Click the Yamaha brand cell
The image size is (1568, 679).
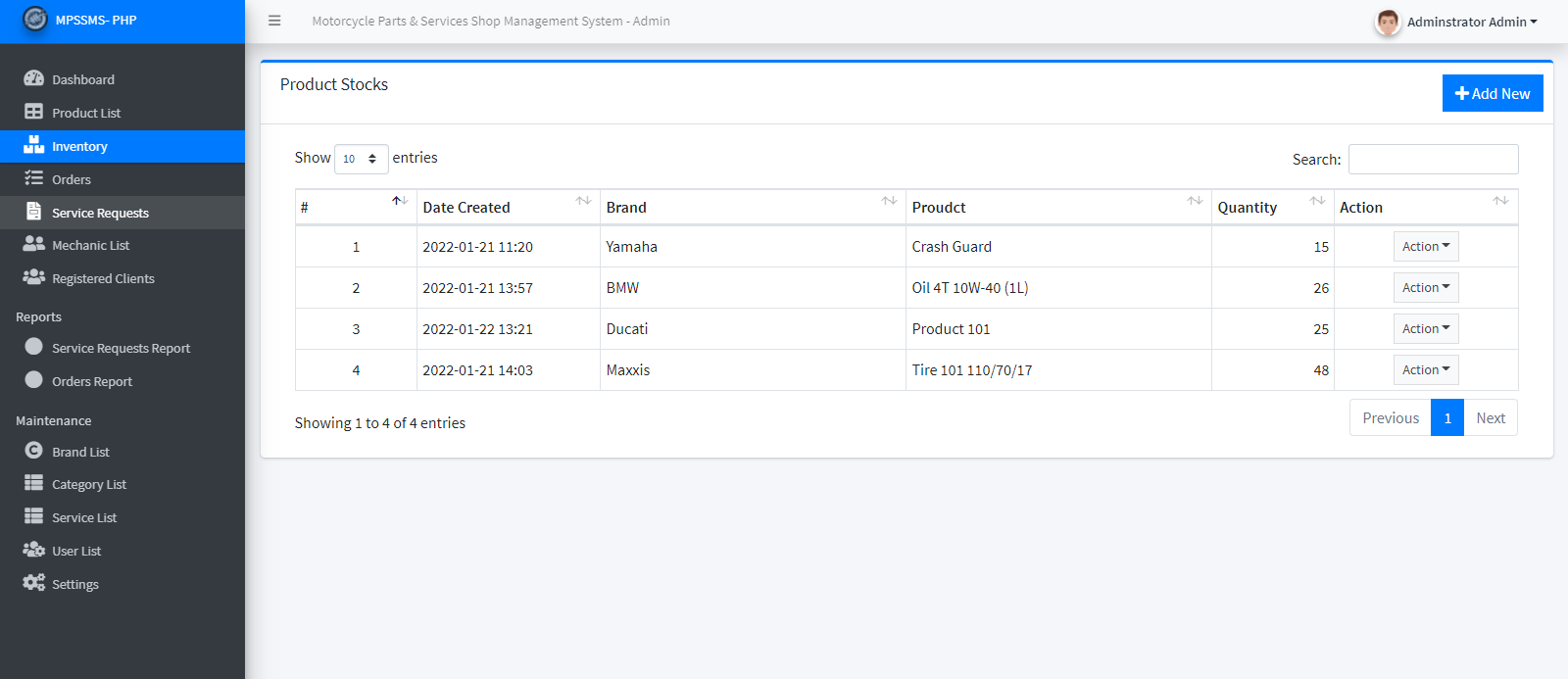[x=753, y=247]
